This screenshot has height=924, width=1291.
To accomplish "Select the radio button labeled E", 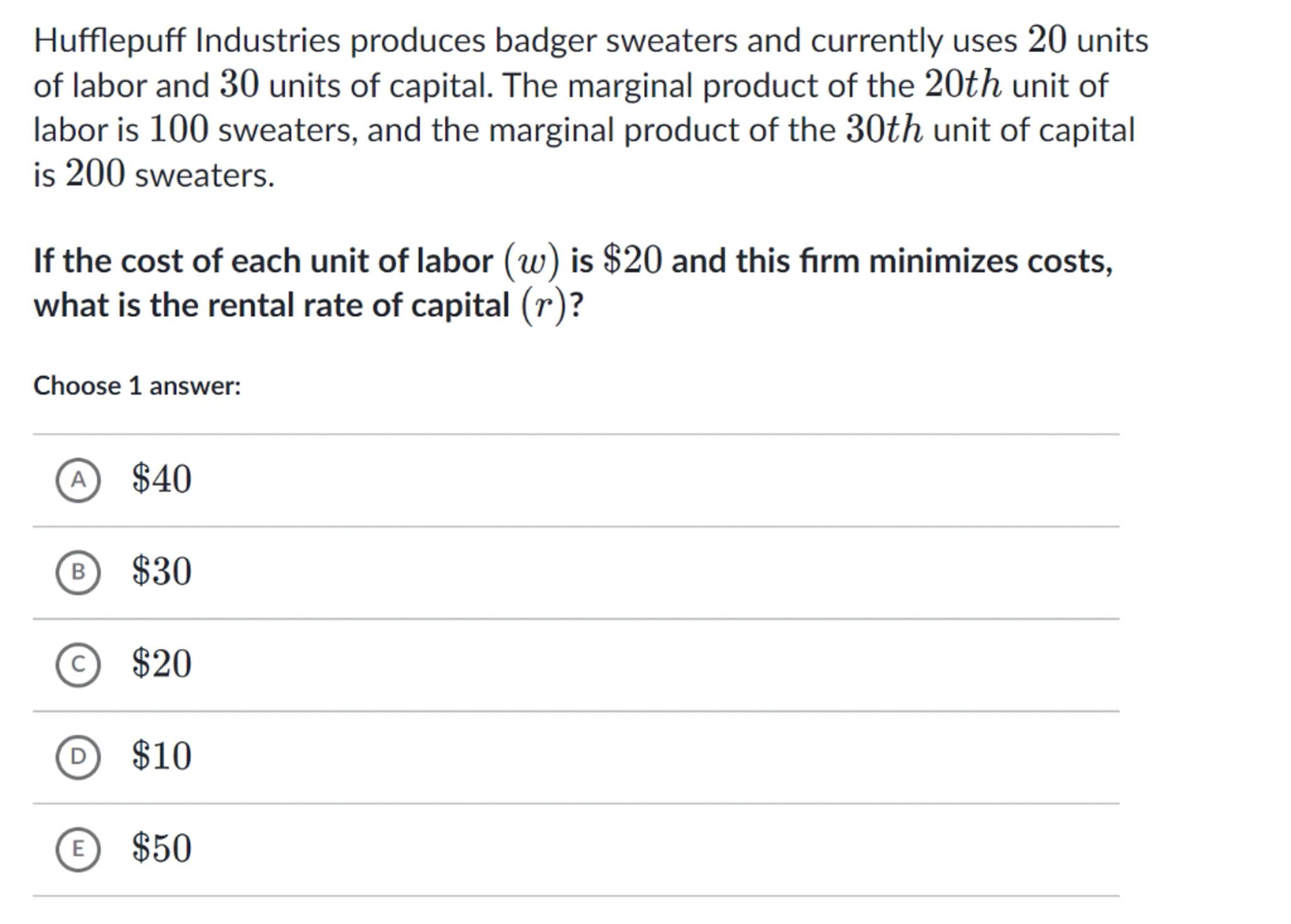I will [x=78, y=849].
